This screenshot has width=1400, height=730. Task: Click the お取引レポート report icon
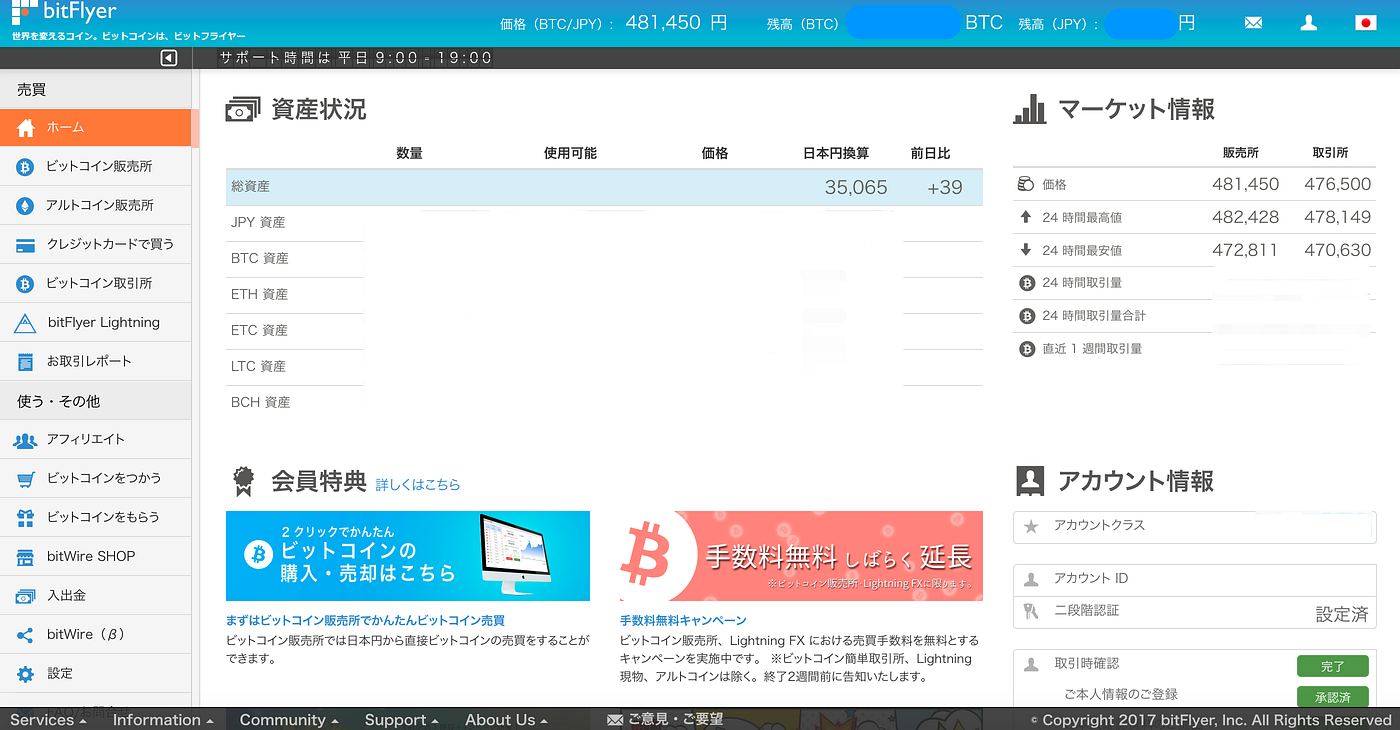coord(26,361)
